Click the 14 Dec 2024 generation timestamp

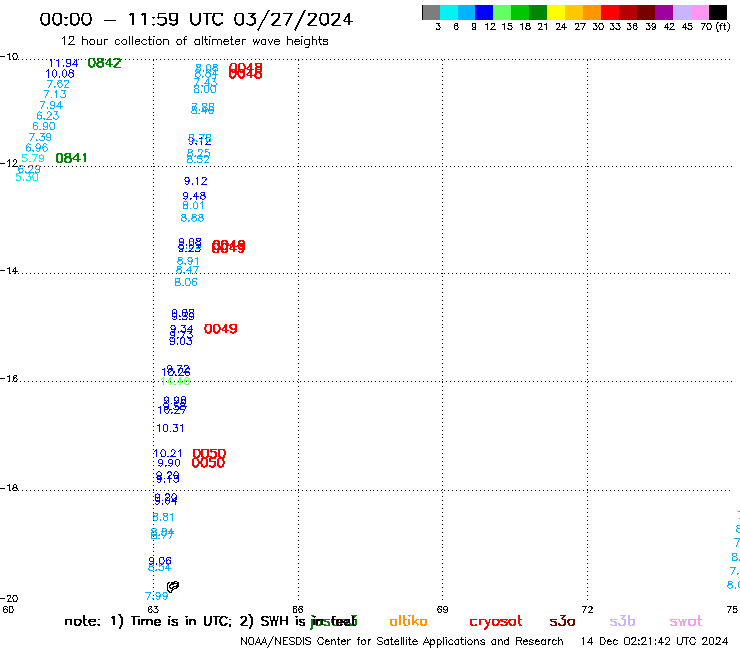click(x=654, y=642)
